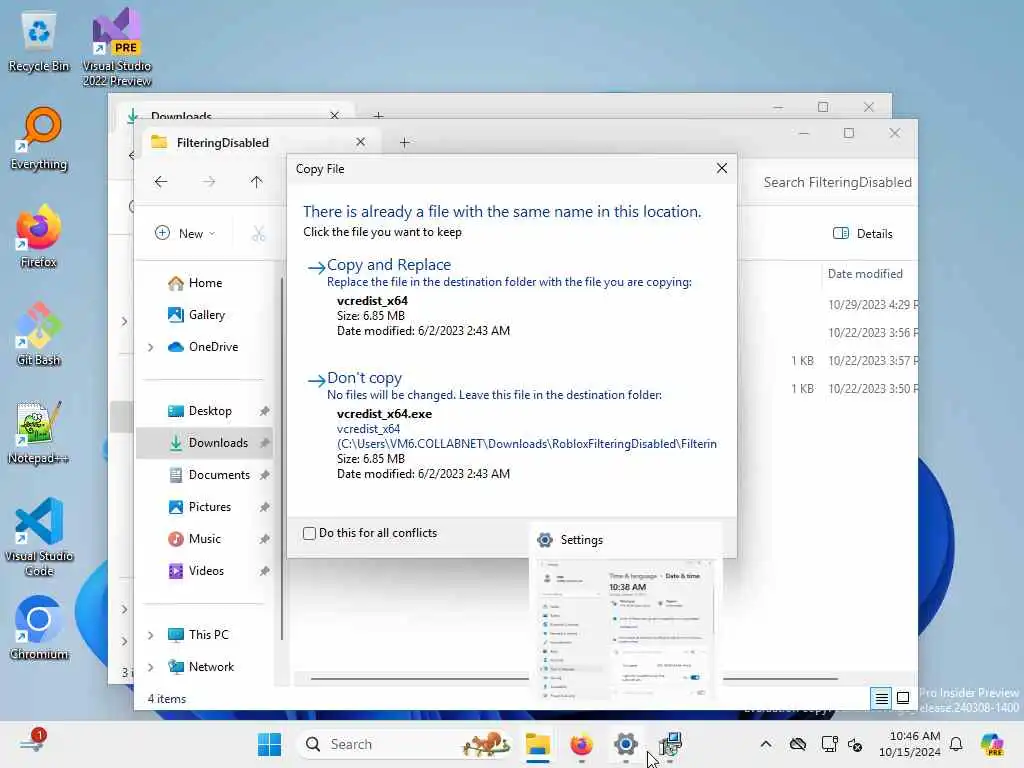Unpin Videos using its pin icon
This screenshot has width=1024, height=768.
tap(264, 571)
